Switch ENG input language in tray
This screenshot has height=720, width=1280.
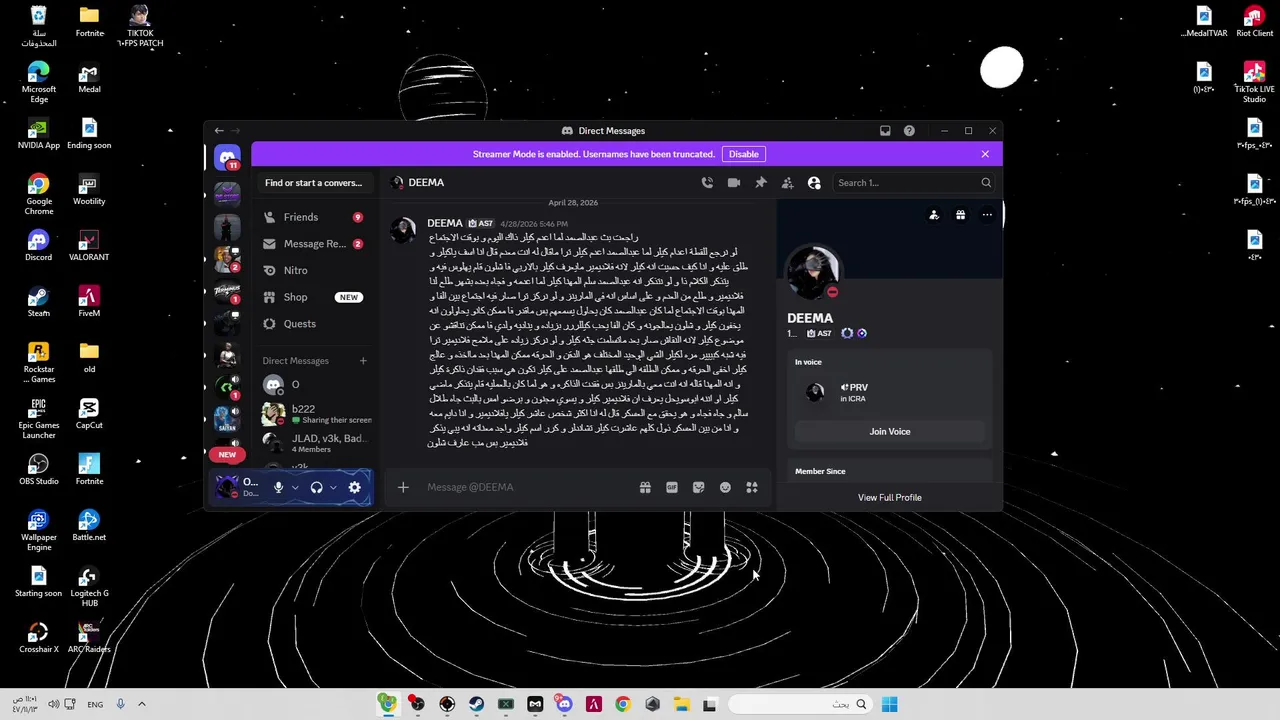click(x=95, y=704)
